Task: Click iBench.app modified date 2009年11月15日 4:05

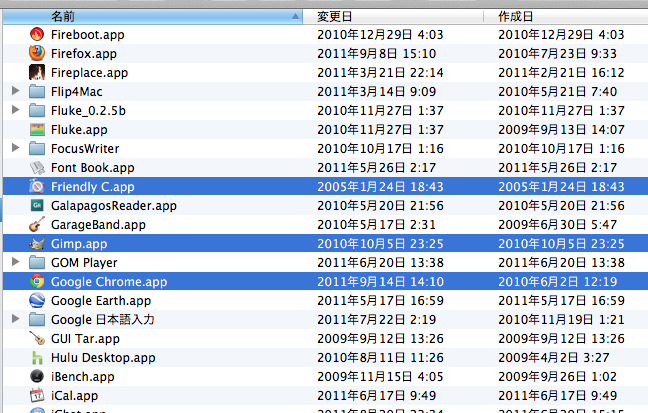Action: [x=380, y=377]
